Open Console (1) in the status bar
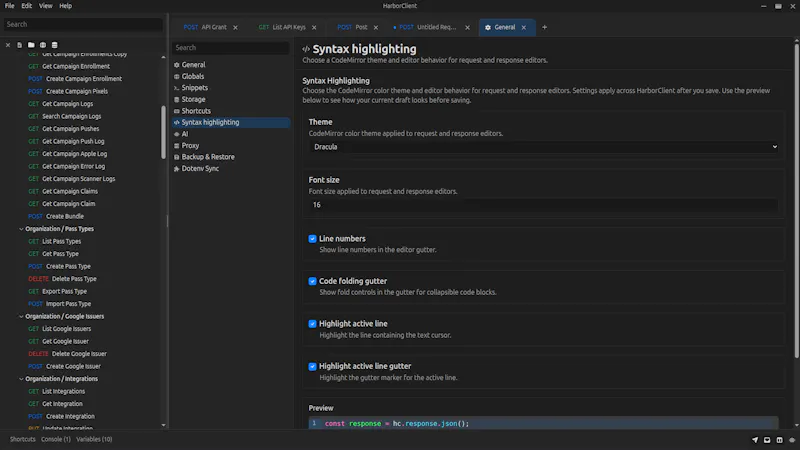This screenshot has height=450, width=800. pos(56,439)
